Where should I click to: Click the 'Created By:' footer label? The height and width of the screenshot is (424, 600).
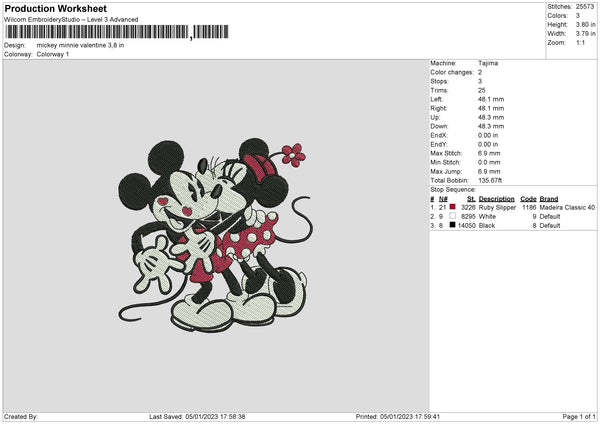click(21, 417)
